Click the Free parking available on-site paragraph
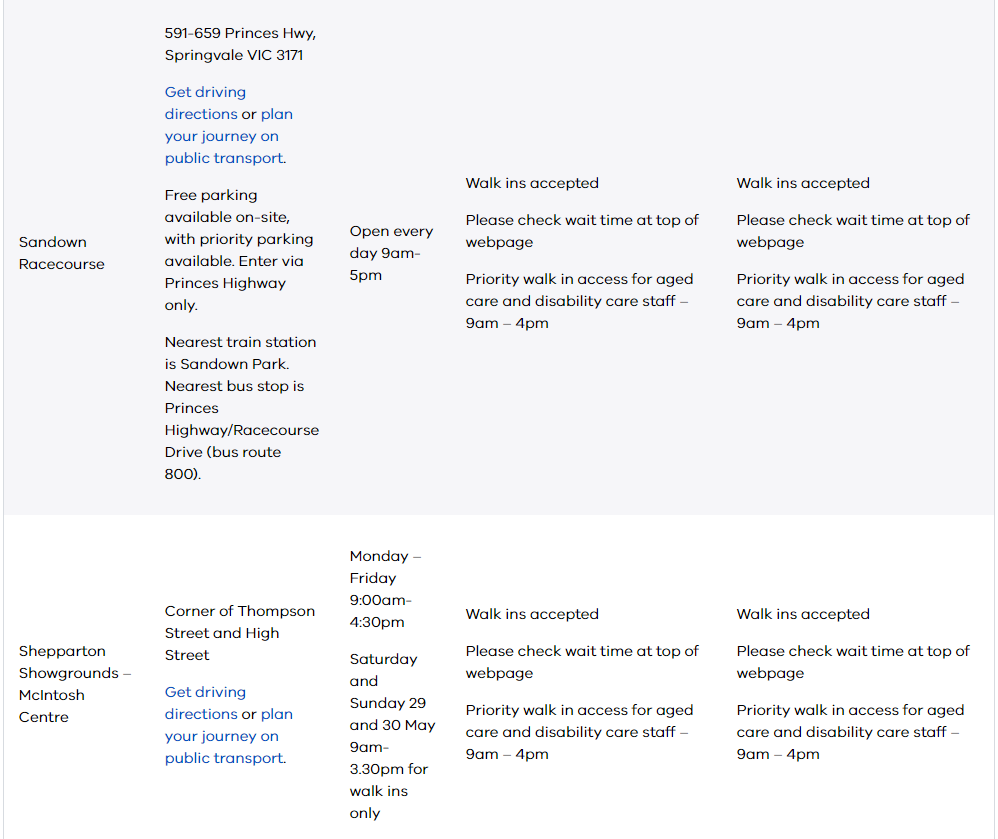Image resolution: width=998 pixels, height=839 pixels. click(239, 250)
